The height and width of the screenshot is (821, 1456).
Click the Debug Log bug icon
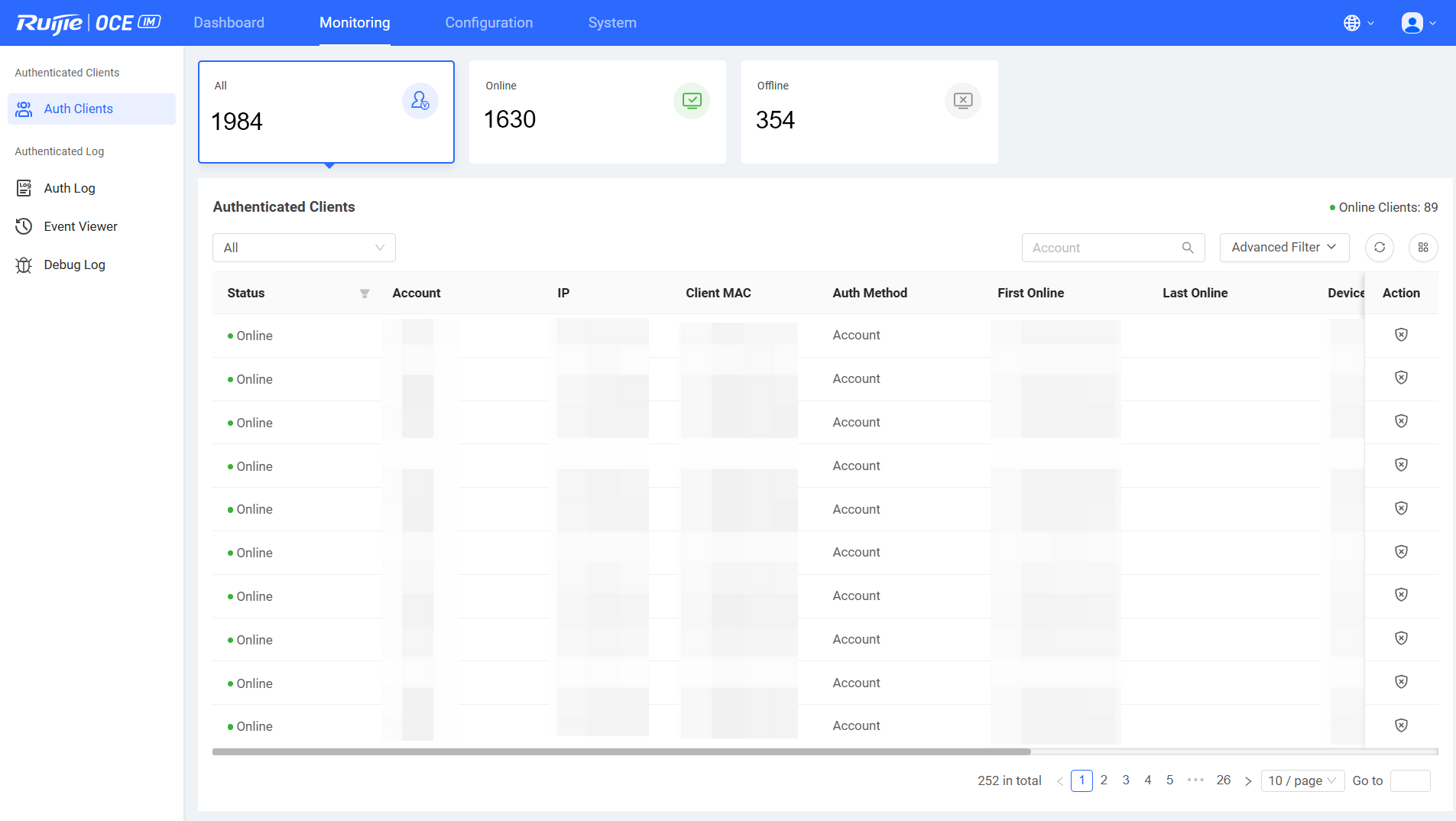point(24,264)
